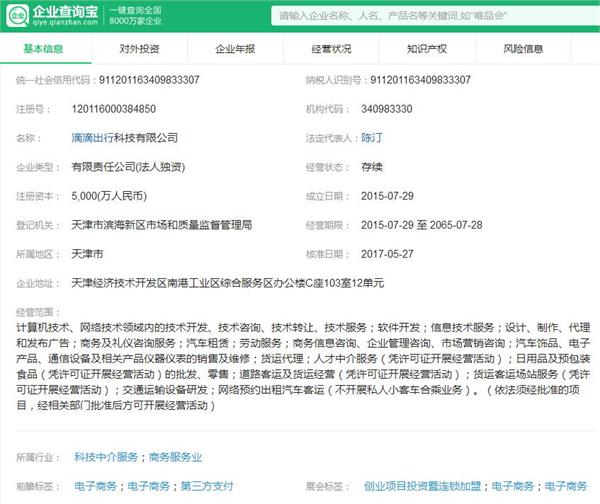Open legal representative 陈汀 link

coord(372,138)
